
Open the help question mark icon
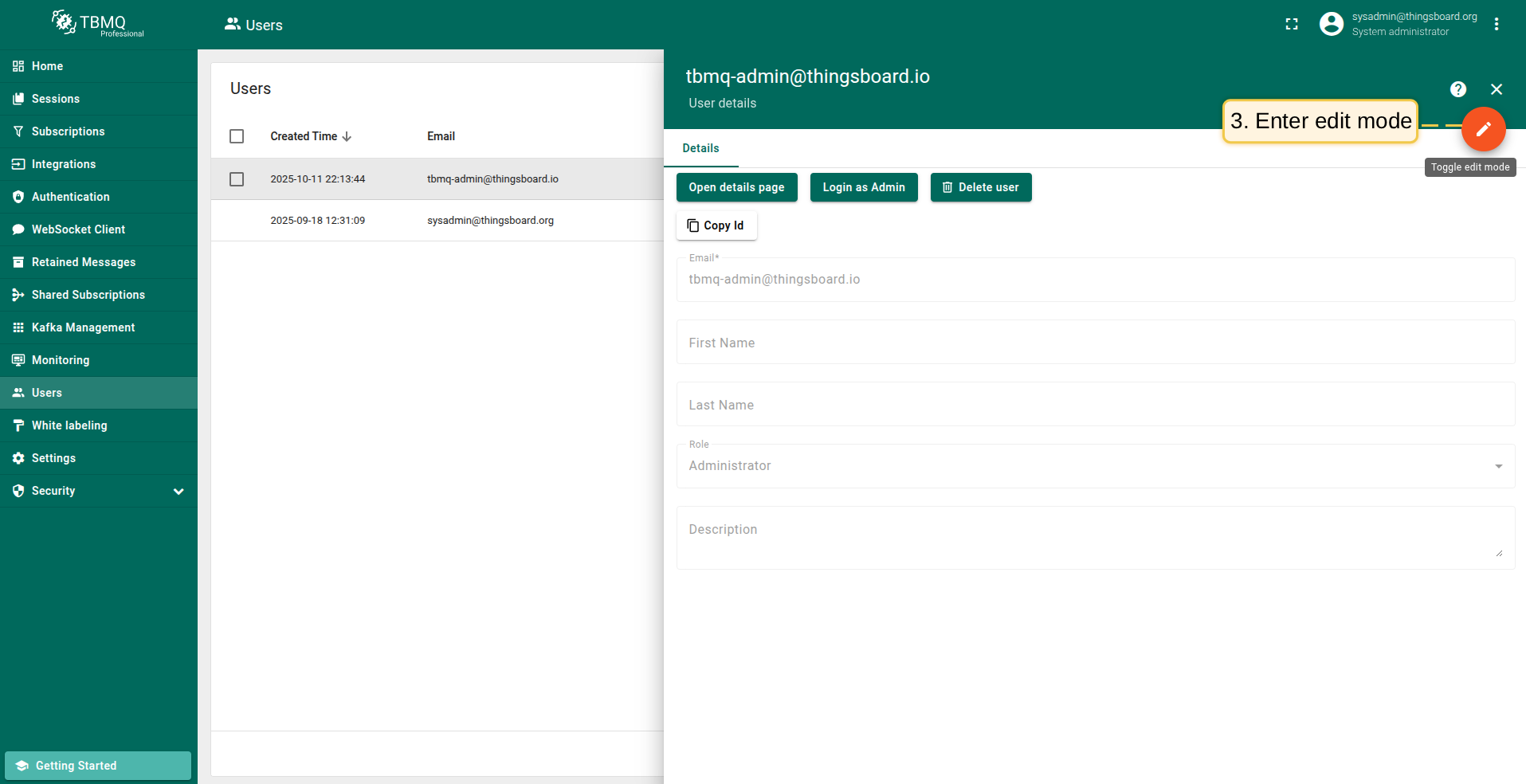(x=1457, y=89)
